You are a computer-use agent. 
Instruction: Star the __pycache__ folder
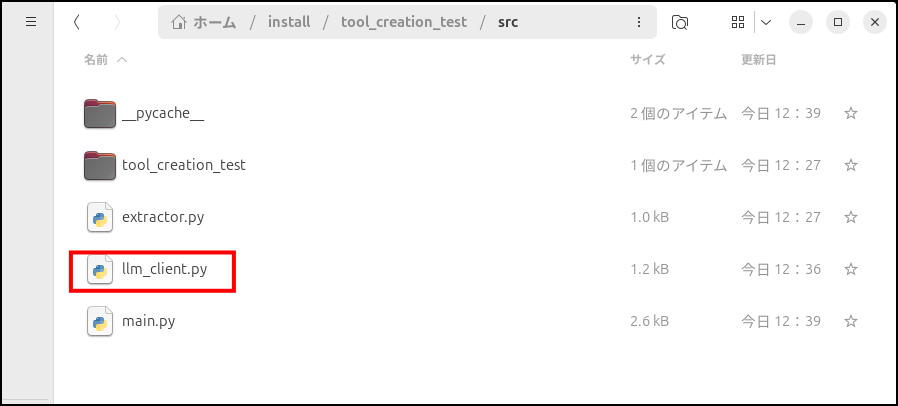pyautogui.click(x=851, y=113)
